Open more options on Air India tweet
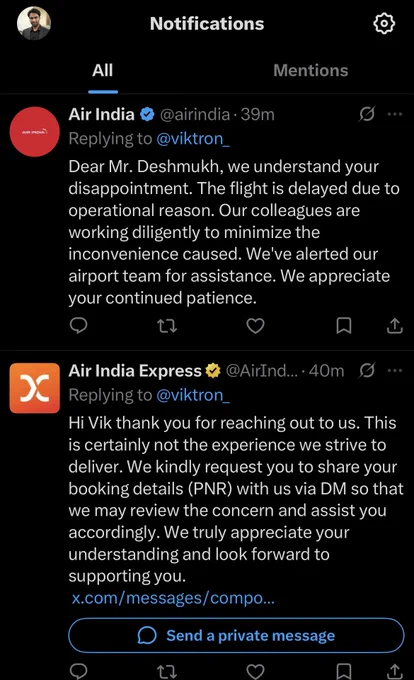Image resolution: width=414 pixels, height=680 pixels. coord(395,114)
